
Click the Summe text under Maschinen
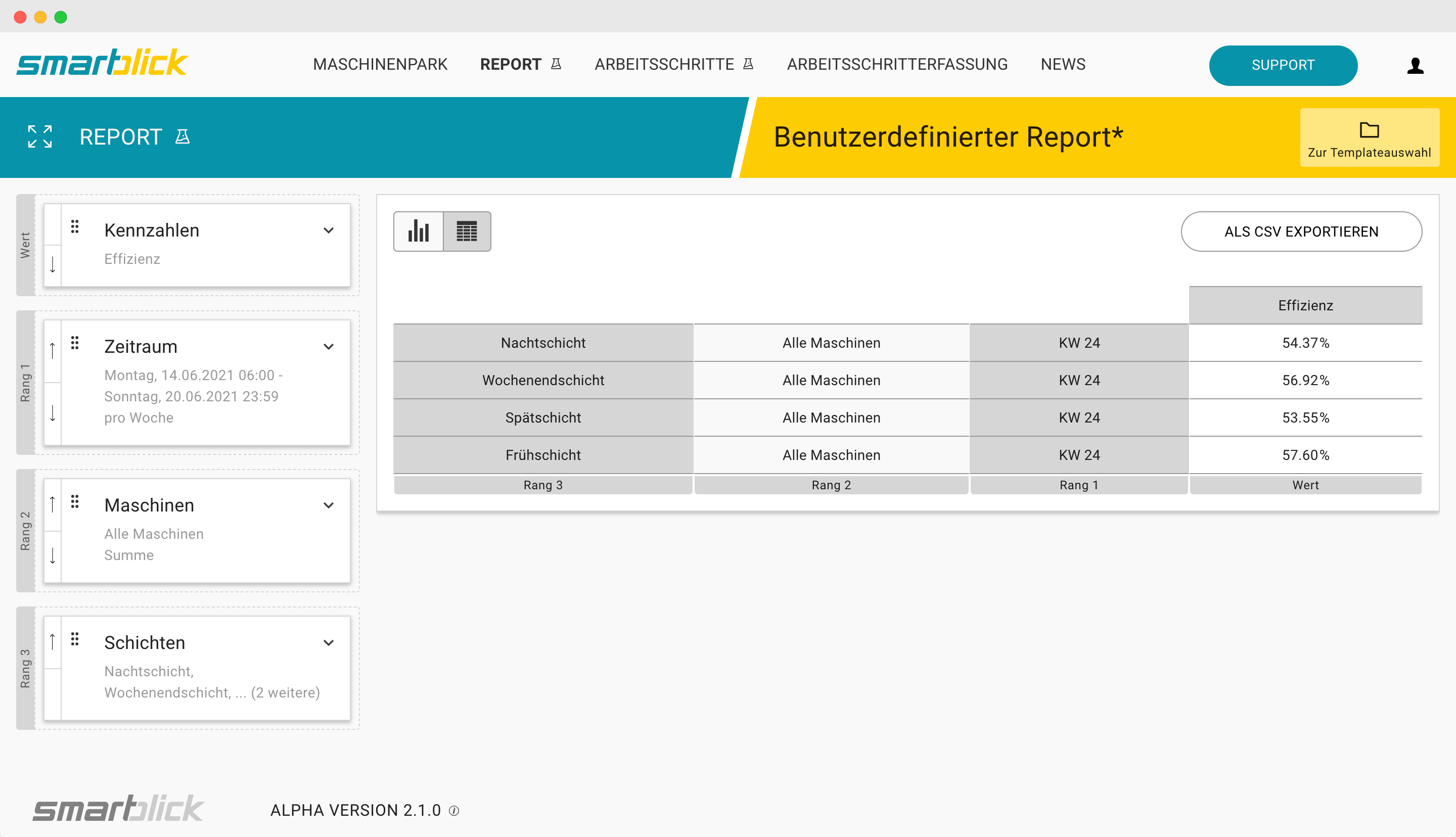pos(129,555)
